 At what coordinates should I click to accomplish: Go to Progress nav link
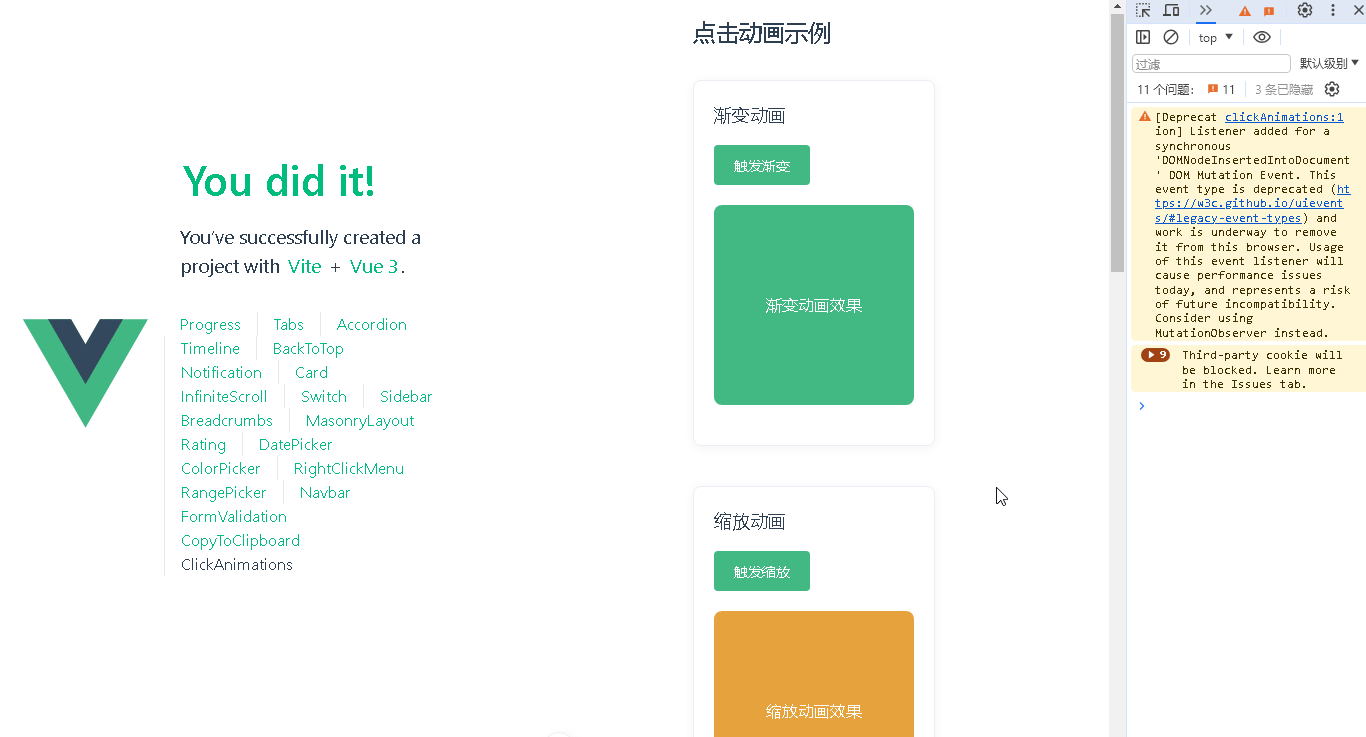210,324
